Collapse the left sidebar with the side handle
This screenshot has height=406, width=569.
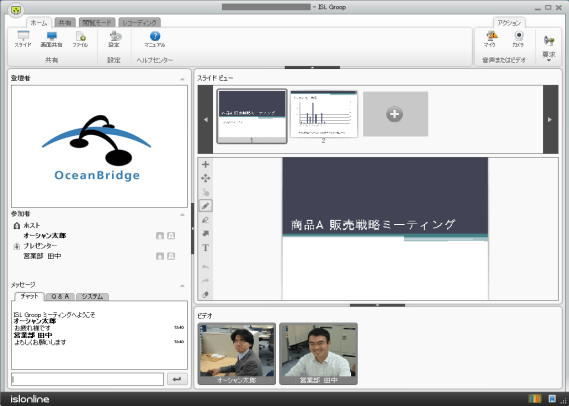pyautogui.click(x=192, y=229)
